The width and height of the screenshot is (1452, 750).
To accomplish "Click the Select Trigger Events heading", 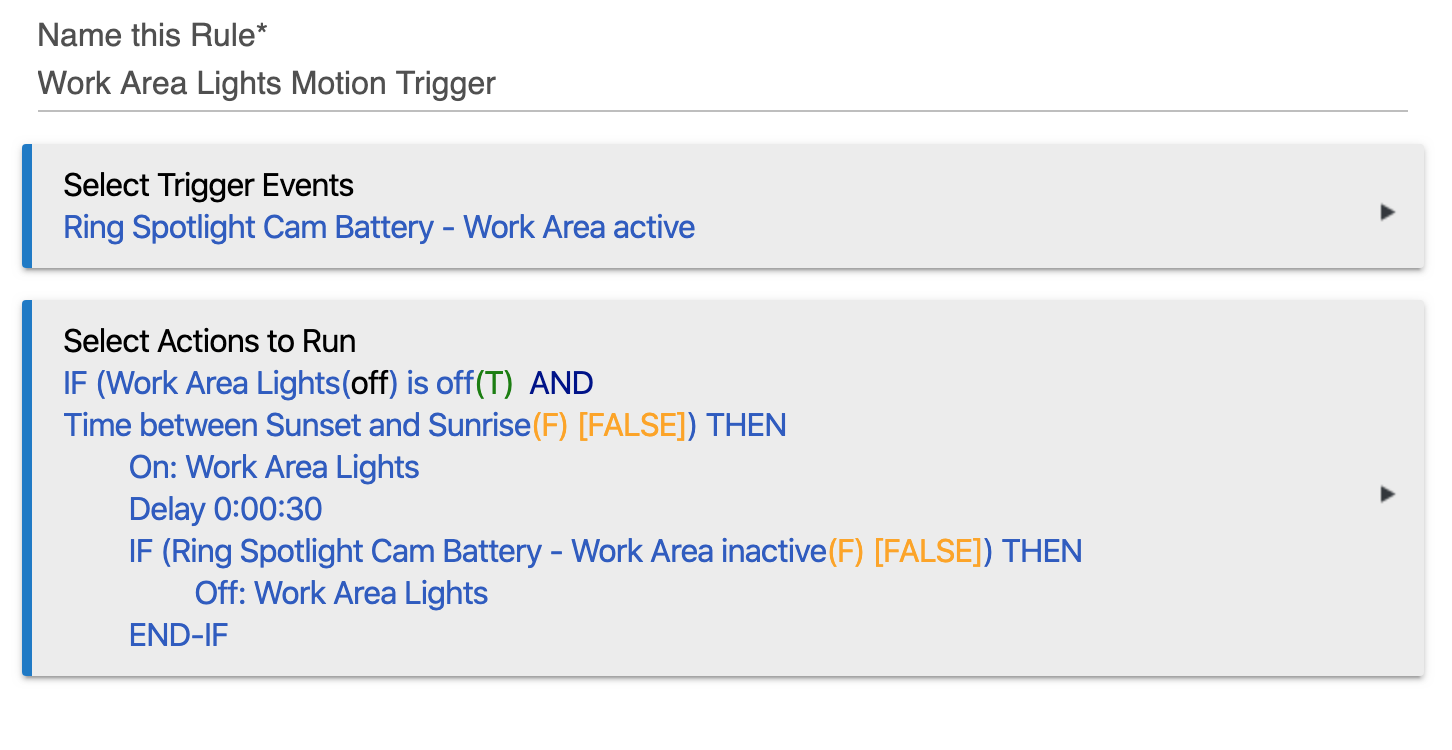I will tap(208, 185).
